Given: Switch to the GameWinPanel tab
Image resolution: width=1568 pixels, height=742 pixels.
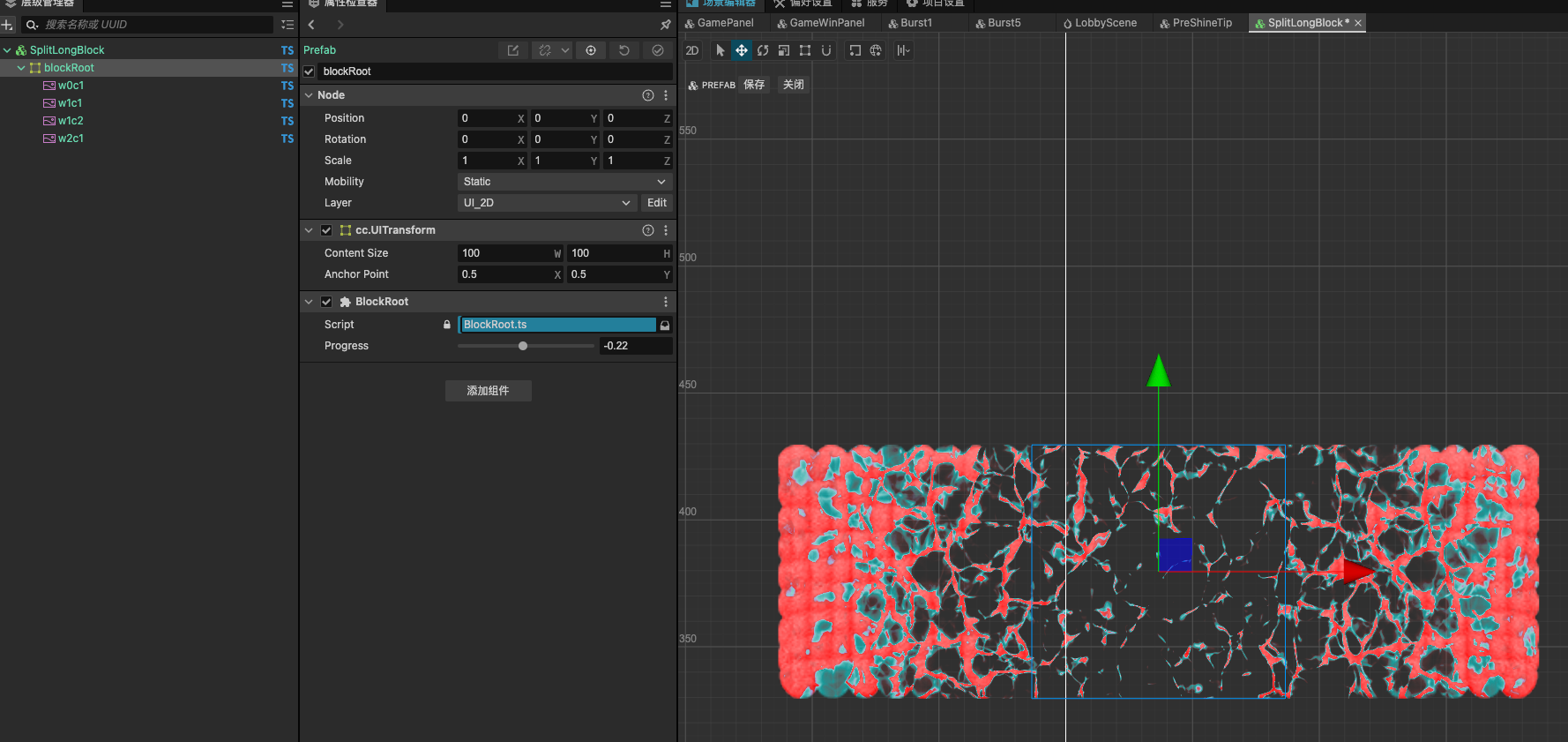Looking at the screenshot, I should [825, 23].
